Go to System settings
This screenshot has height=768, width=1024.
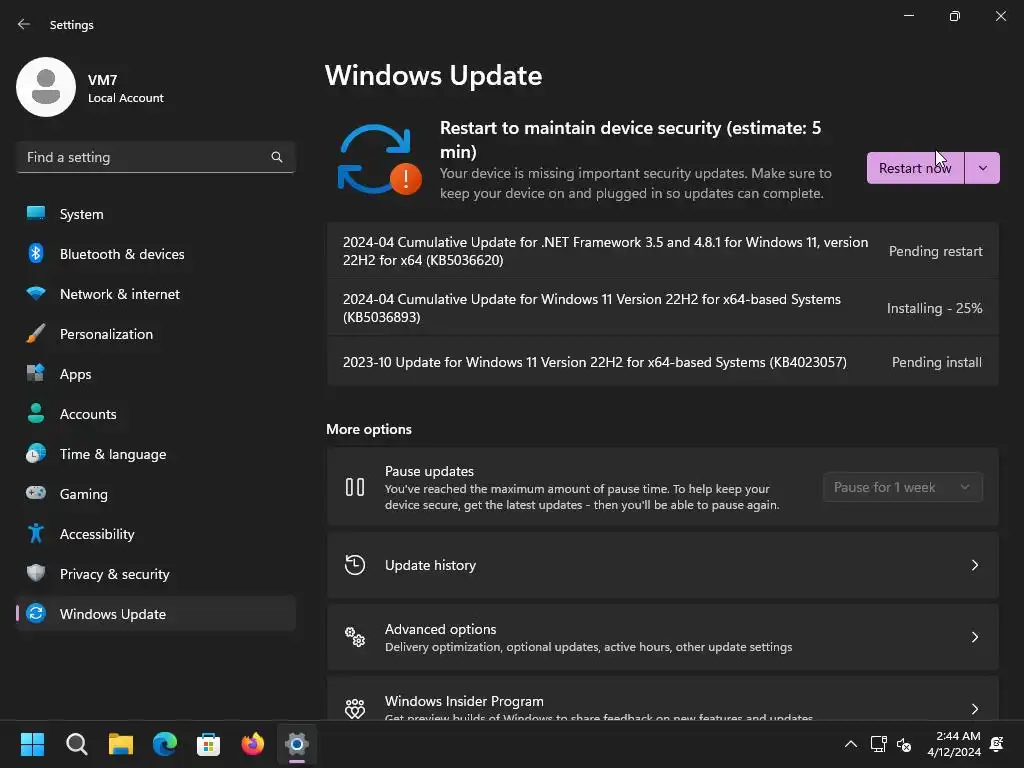click(156, 214)
